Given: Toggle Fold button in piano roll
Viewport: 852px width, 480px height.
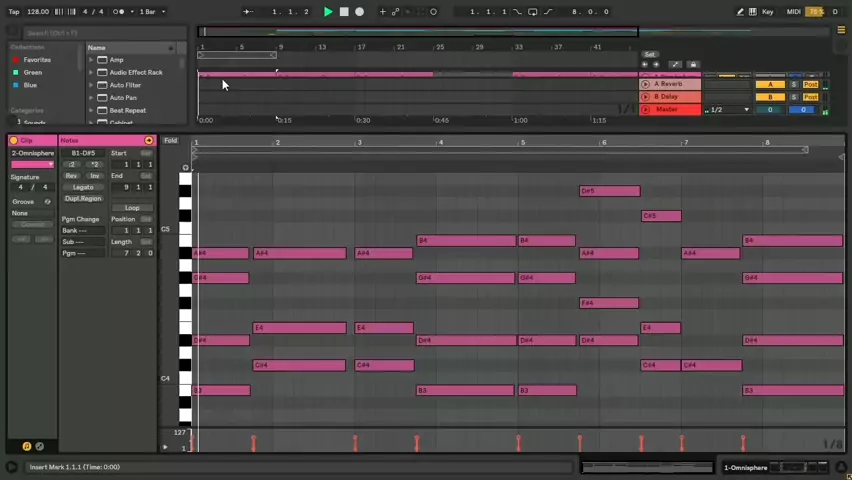Looking at the screenshot, I should pos(171,141).
